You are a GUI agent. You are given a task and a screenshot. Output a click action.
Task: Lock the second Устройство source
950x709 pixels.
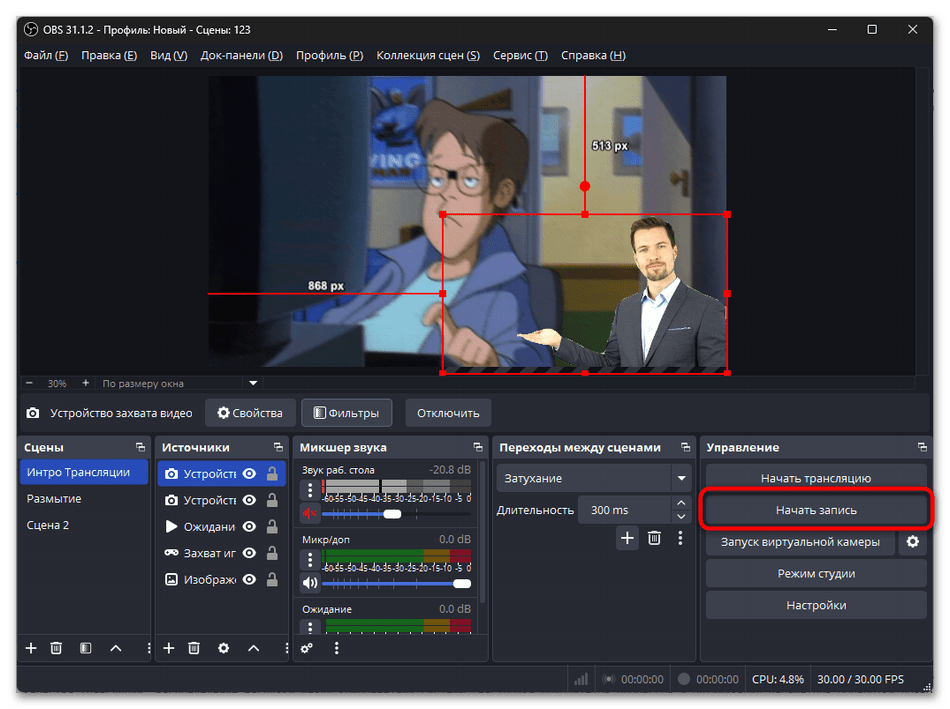pyautogui.click(x=273, y=500)
